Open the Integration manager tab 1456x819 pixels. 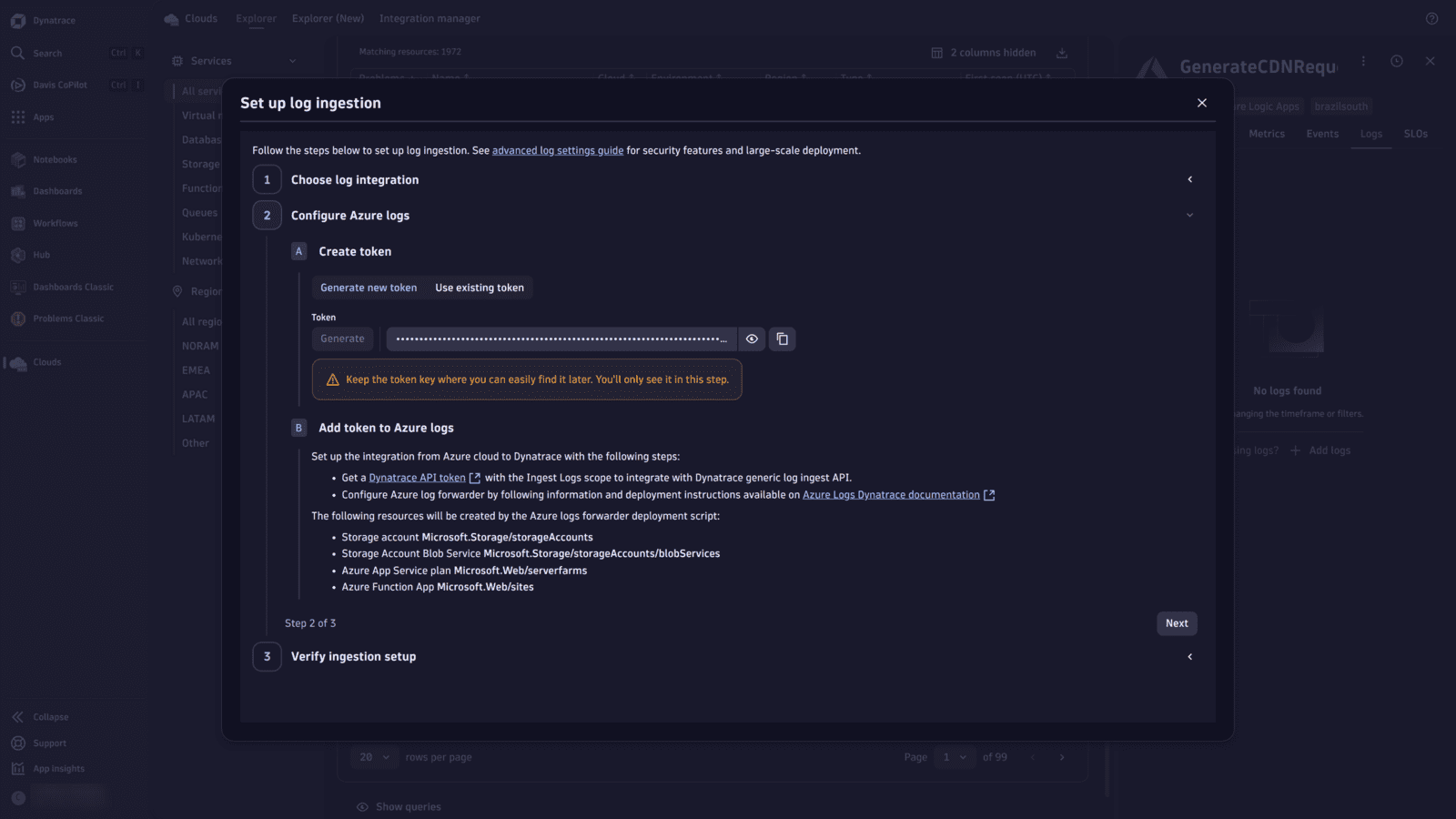coord(430,18)
